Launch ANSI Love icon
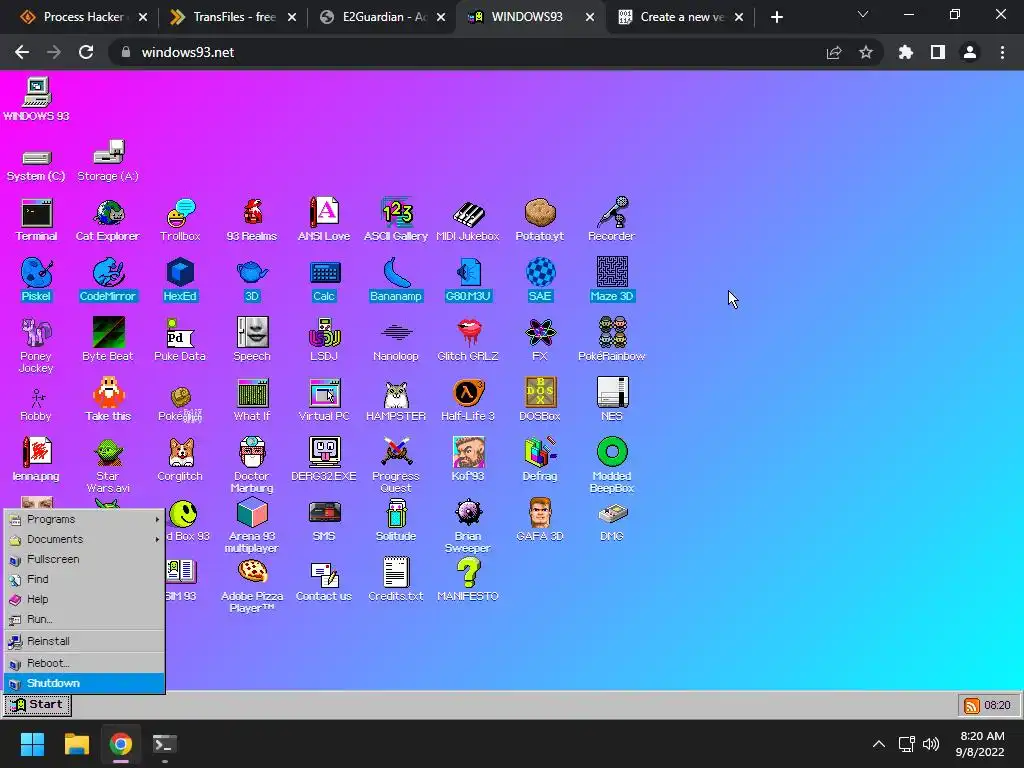Viewport: 1024px width, 768px height. point(324,220)
